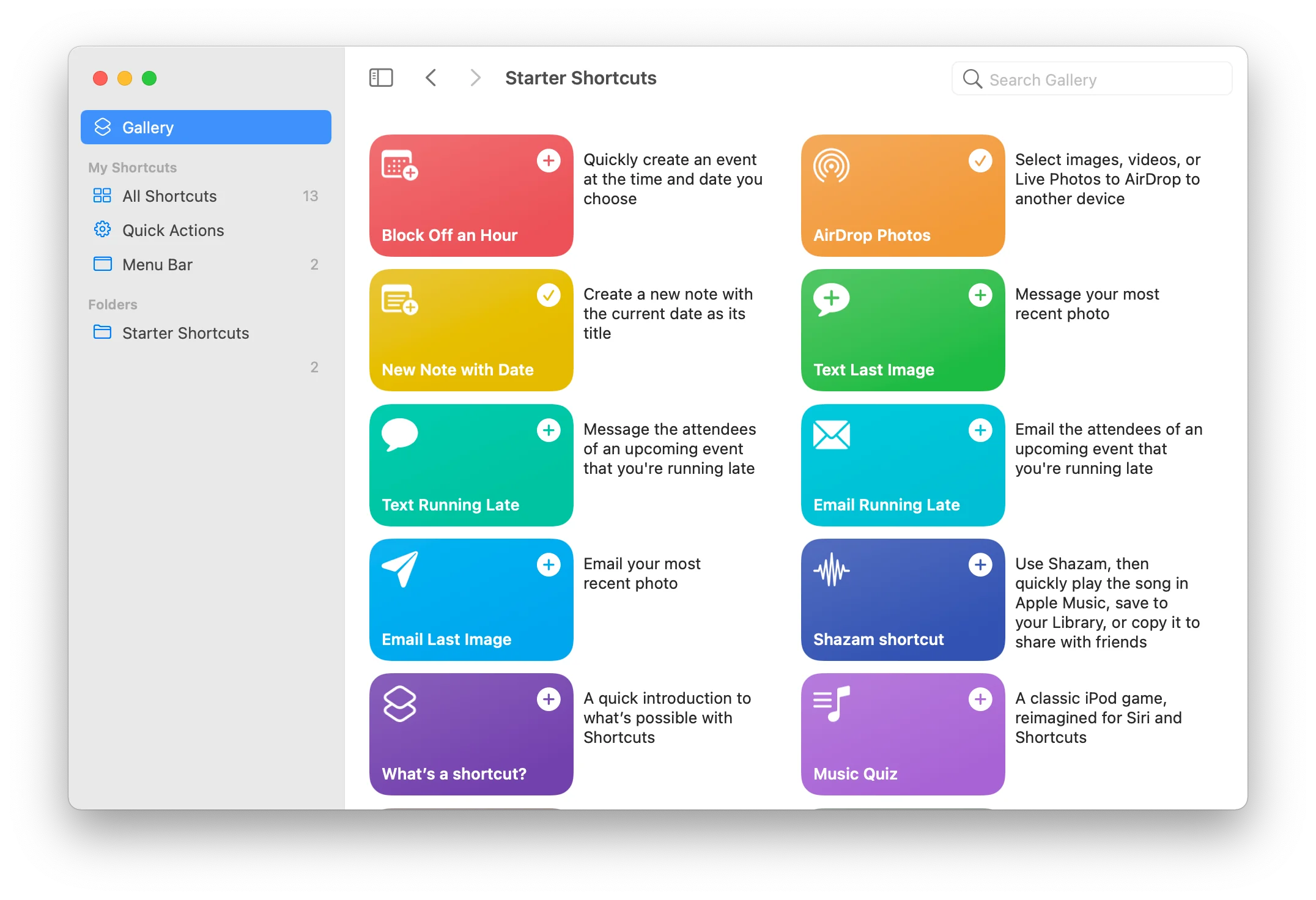Click the envelope icon on Email Running Late
1316x900 pixels.
point(831,435)
